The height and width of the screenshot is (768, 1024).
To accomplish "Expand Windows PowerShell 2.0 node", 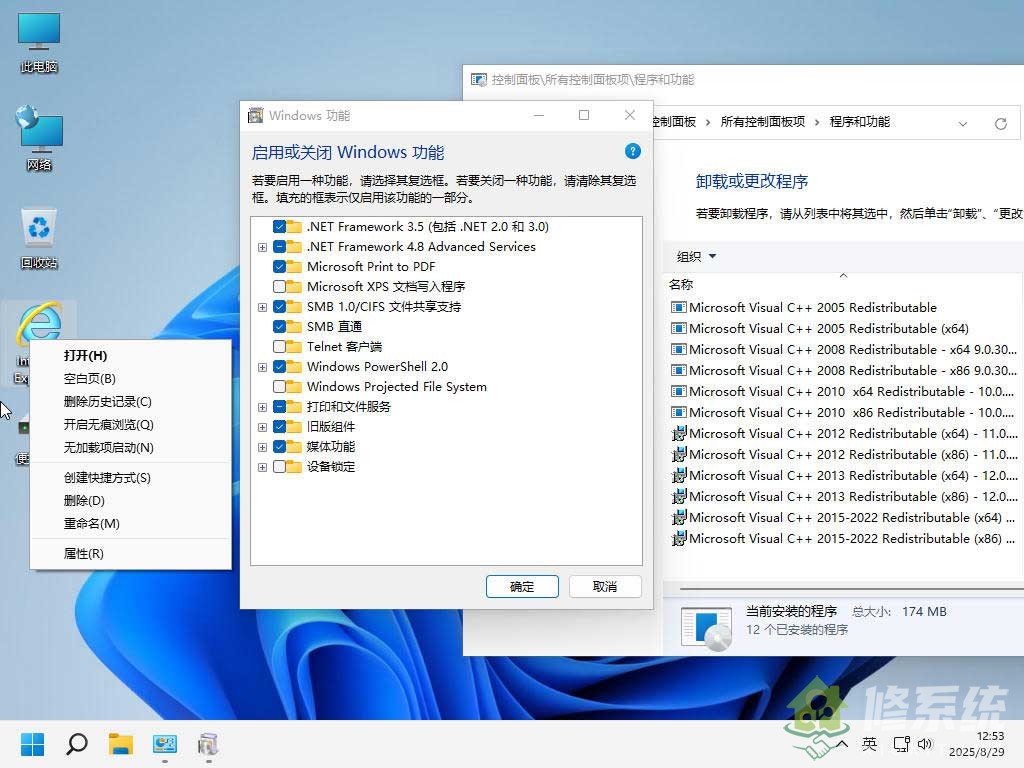I will 263,367.
